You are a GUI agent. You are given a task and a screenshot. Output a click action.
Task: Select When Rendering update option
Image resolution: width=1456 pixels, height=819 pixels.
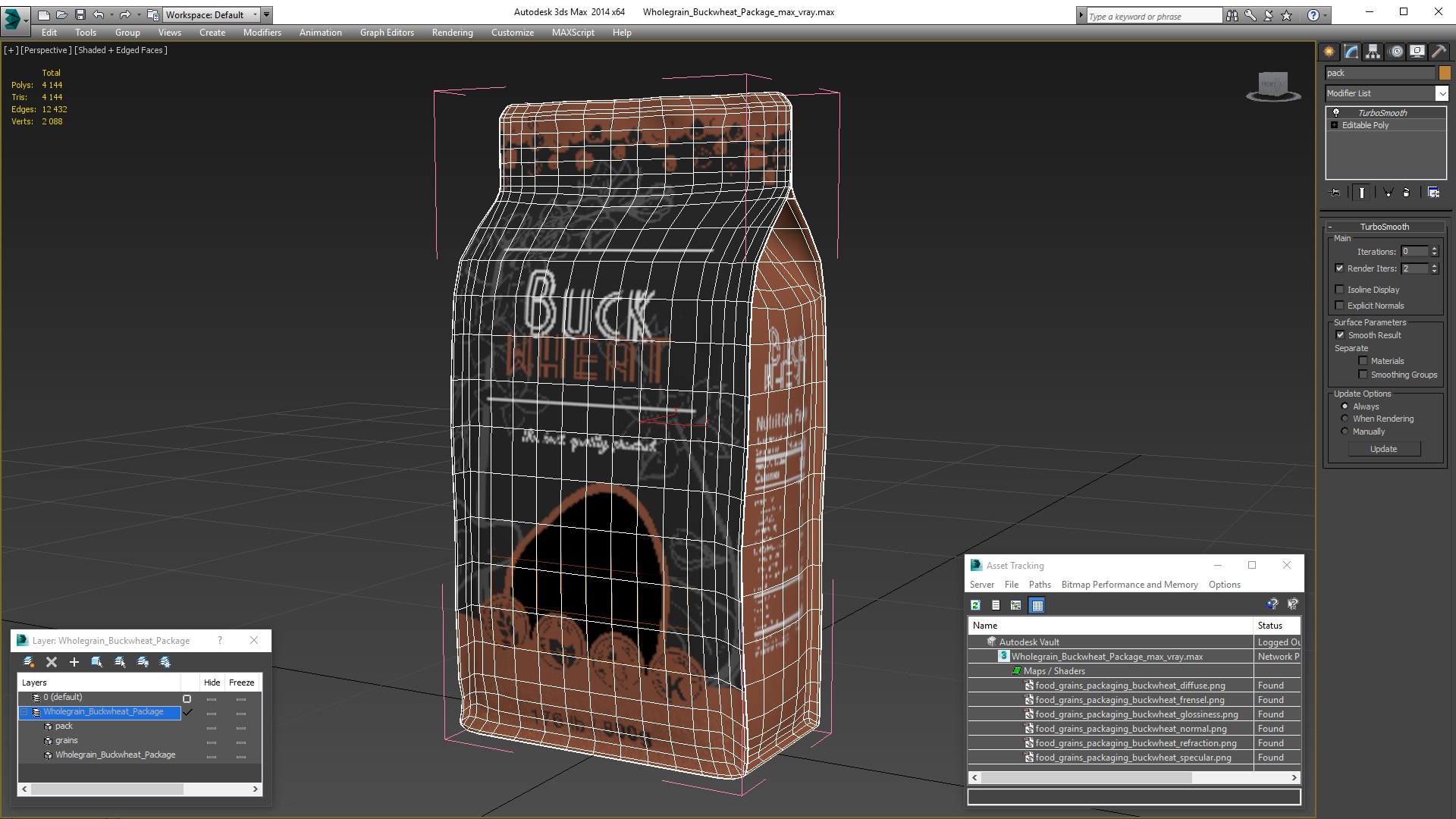pyautogui.click(x=1345, y=419)
